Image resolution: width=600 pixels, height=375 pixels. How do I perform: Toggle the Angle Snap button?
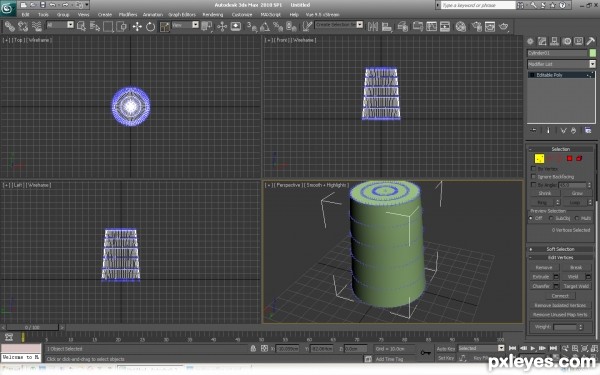tap(265, 26)
